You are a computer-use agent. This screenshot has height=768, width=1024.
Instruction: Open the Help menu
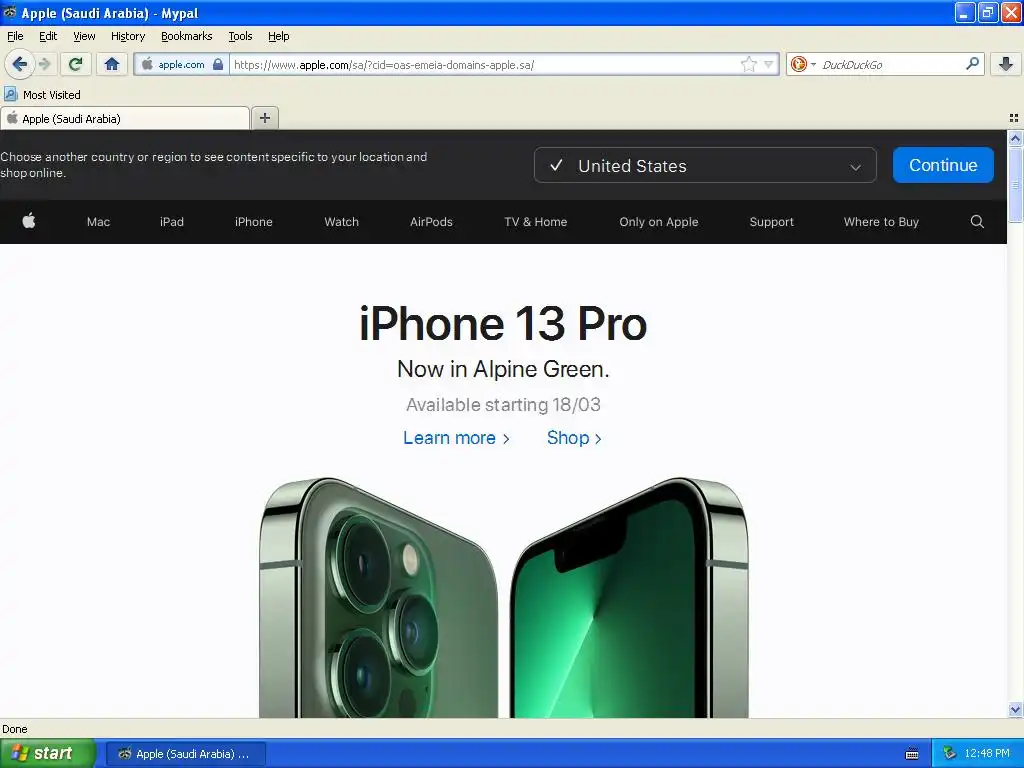[x=278, y=36]
